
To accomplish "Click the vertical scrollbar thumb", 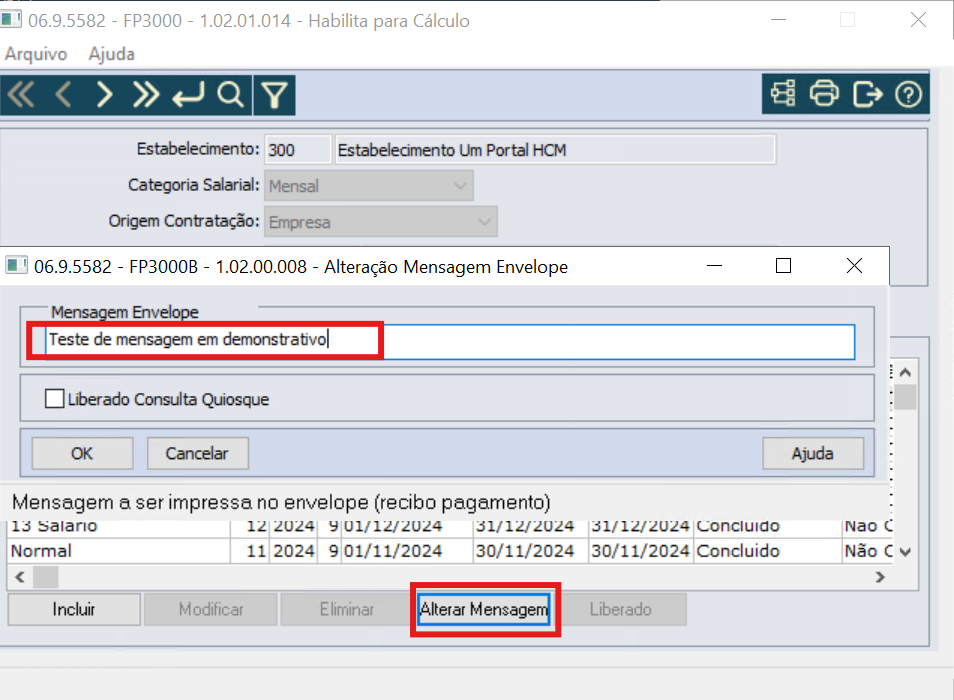I will 905,398.
